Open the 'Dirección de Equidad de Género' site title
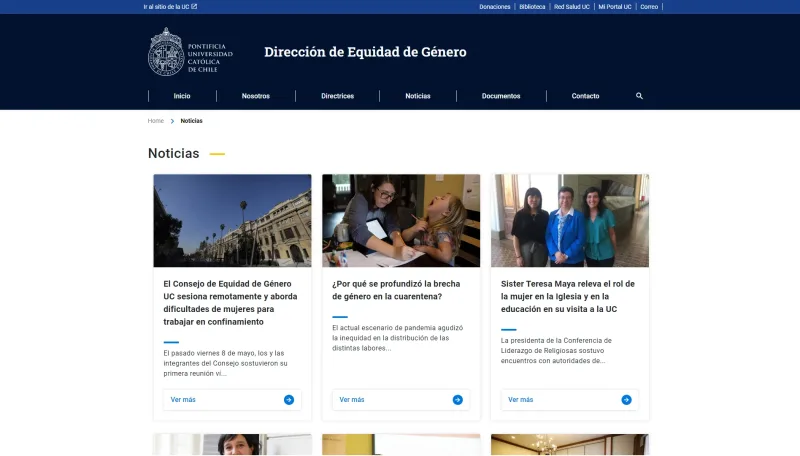Viewport: 800px width, 456px height. pos(365,52)
